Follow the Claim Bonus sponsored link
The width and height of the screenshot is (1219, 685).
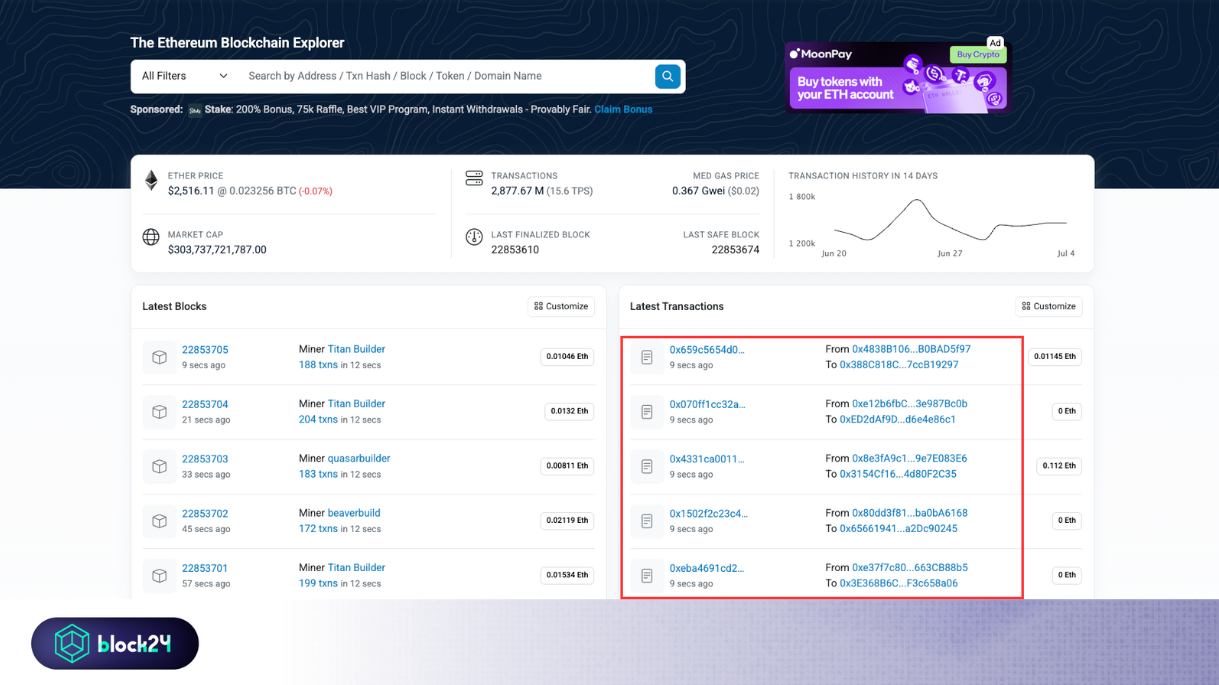point(623,110)
